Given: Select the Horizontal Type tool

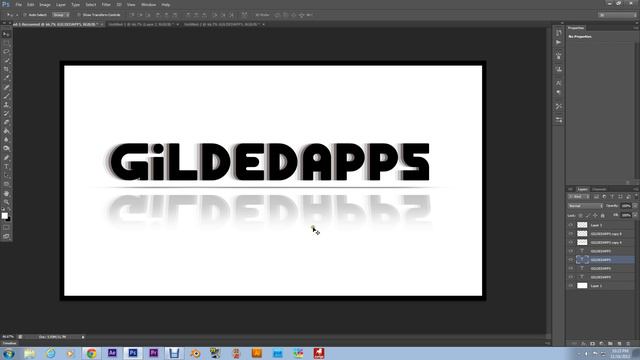Looking at the screenshot, I should pos(6,167).
